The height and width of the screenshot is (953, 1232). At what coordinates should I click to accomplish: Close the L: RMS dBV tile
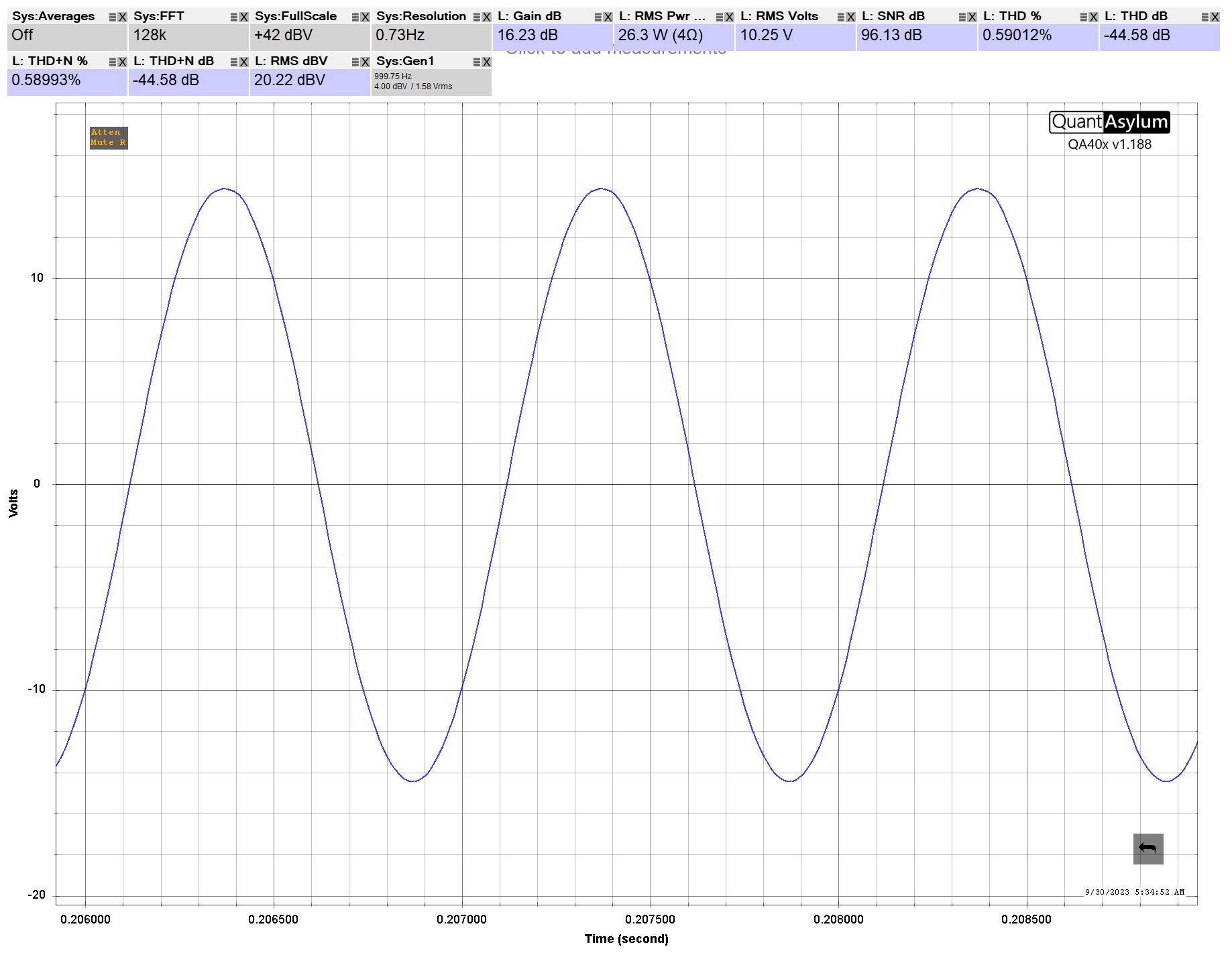click(366, 62)
